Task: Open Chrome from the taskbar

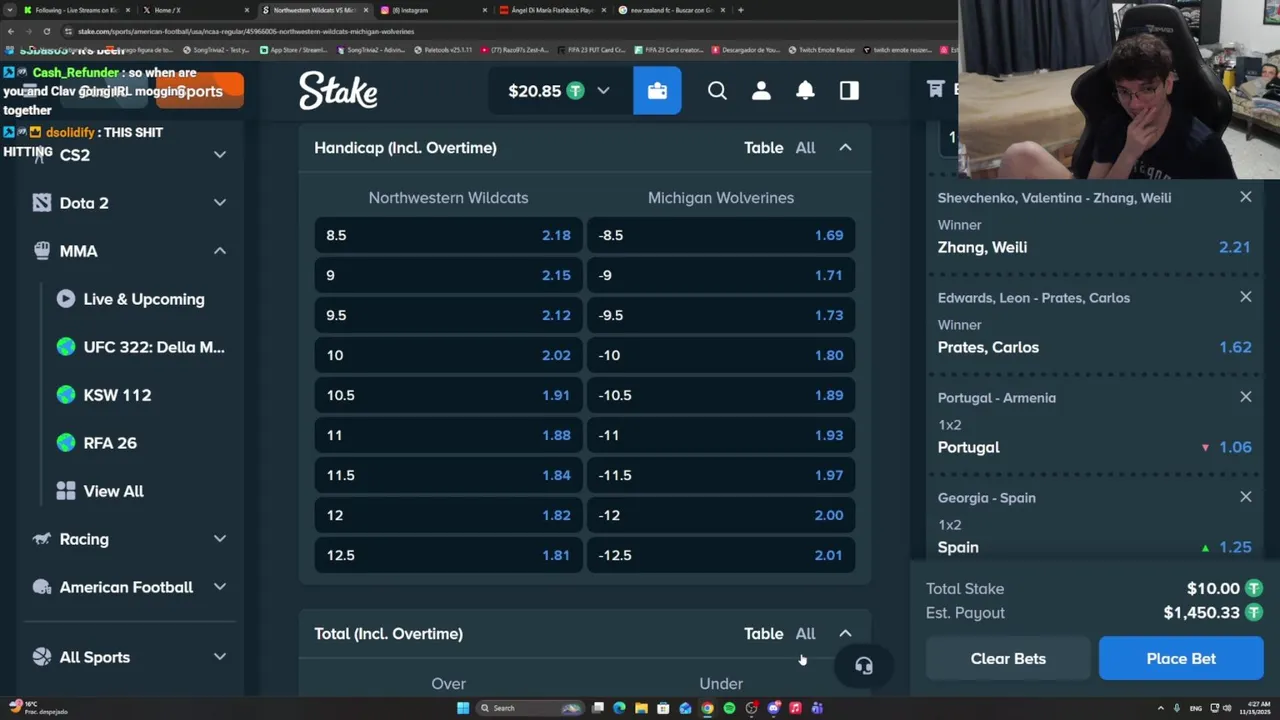Action: 707,708
